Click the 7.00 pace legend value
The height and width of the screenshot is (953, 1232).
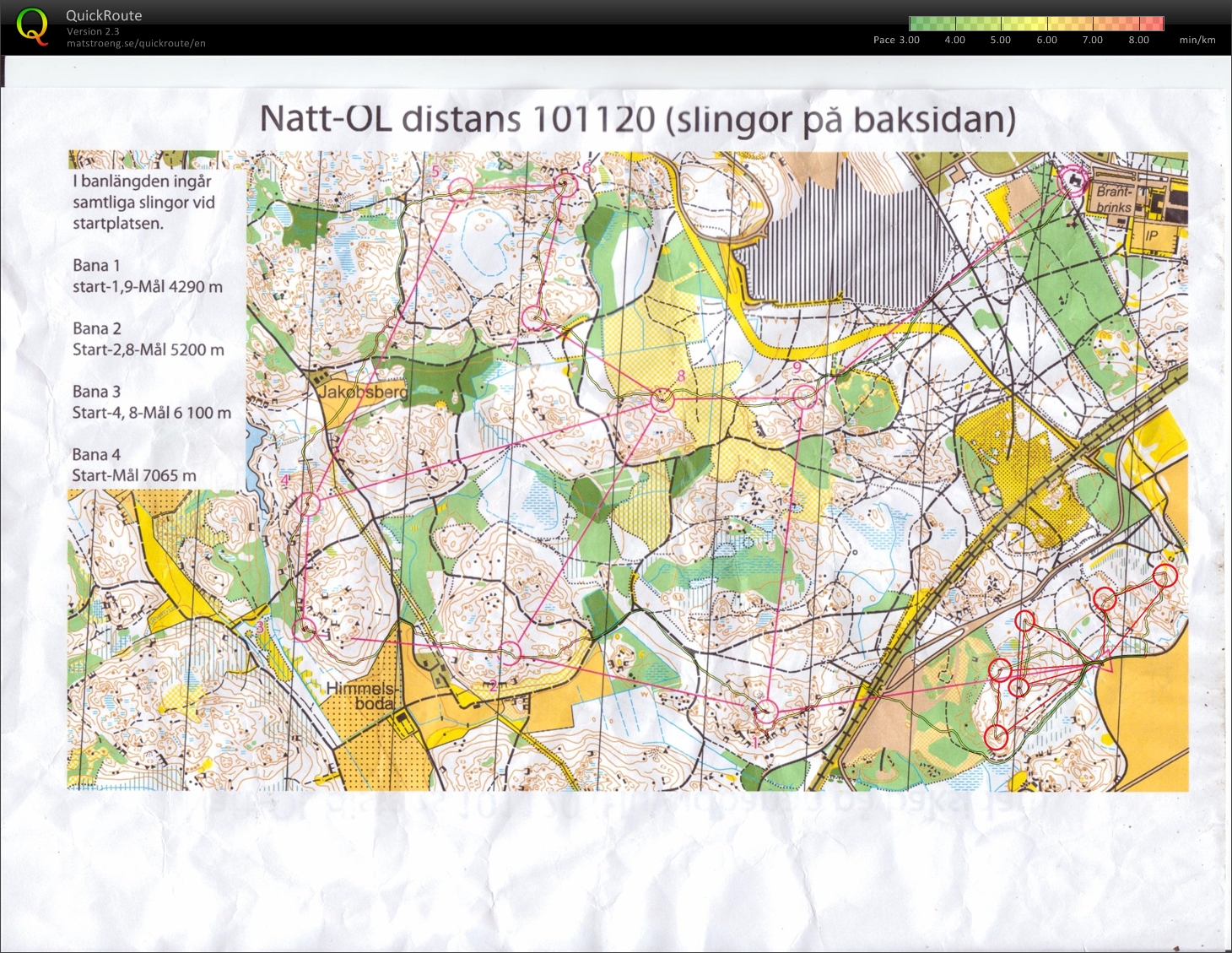[1092, 40]
